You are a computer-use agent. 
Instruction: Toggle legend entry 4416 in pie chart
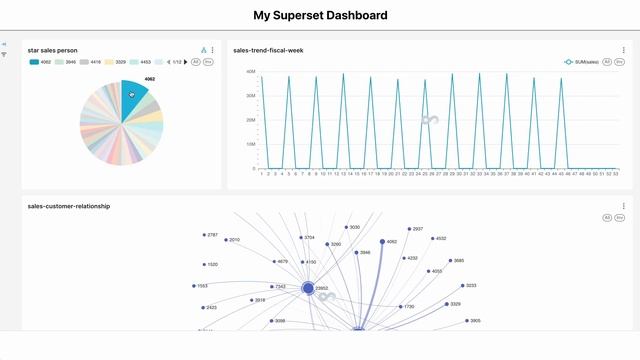[x=90, y=62]
